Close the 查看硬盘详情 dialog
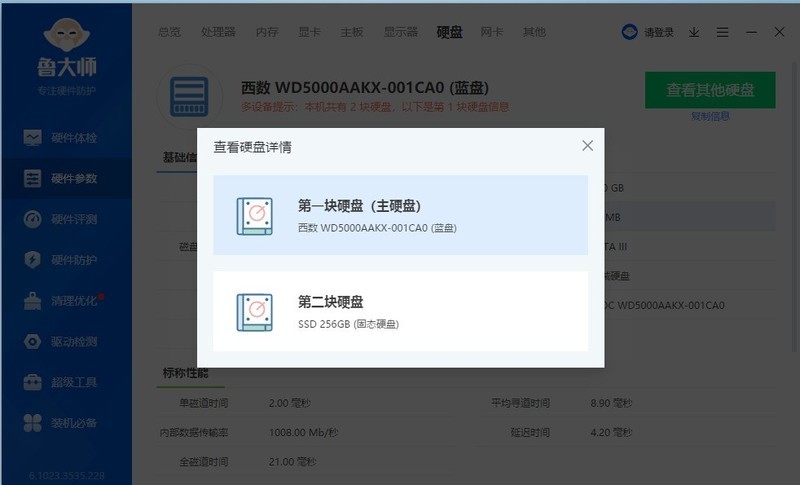 pos(587,146)
